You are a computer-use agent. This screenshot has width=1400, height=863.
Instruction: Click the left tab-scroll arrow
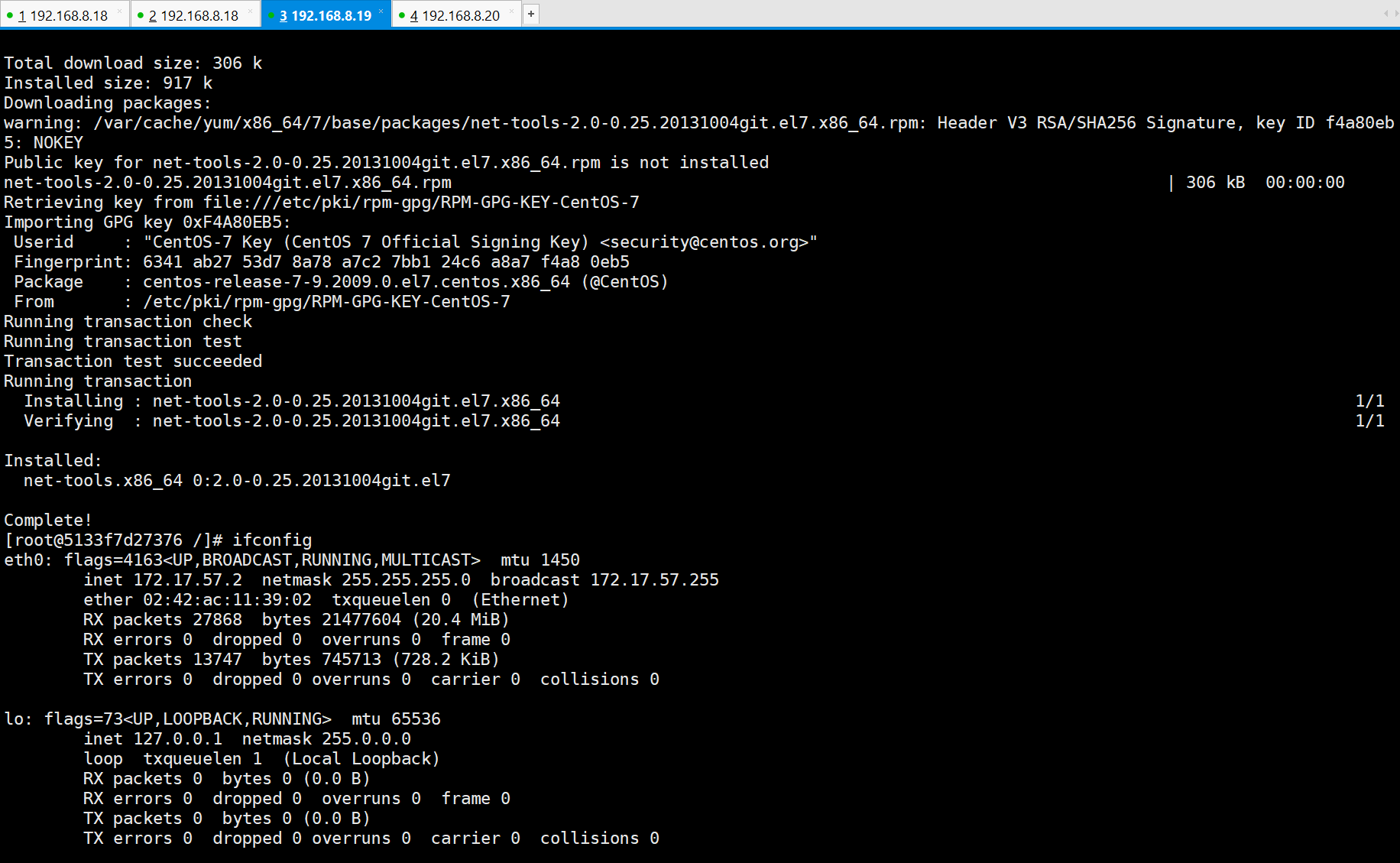coord(1385,14)
